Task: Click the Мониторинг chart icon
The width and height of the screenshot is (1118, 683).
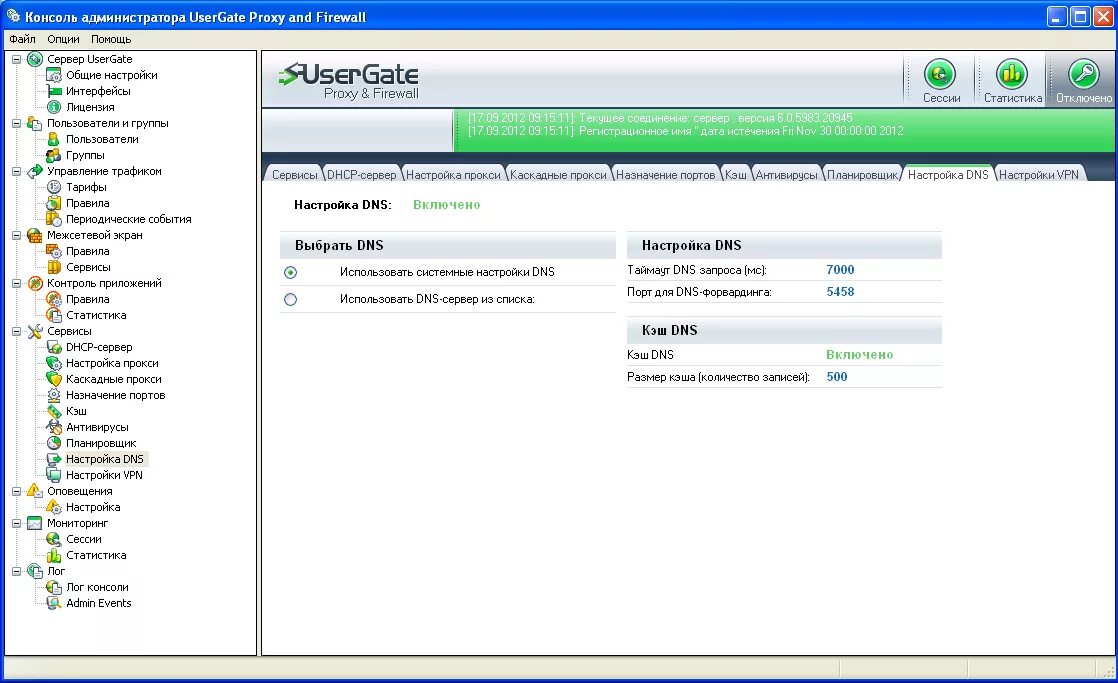Action: pos(34,523)
